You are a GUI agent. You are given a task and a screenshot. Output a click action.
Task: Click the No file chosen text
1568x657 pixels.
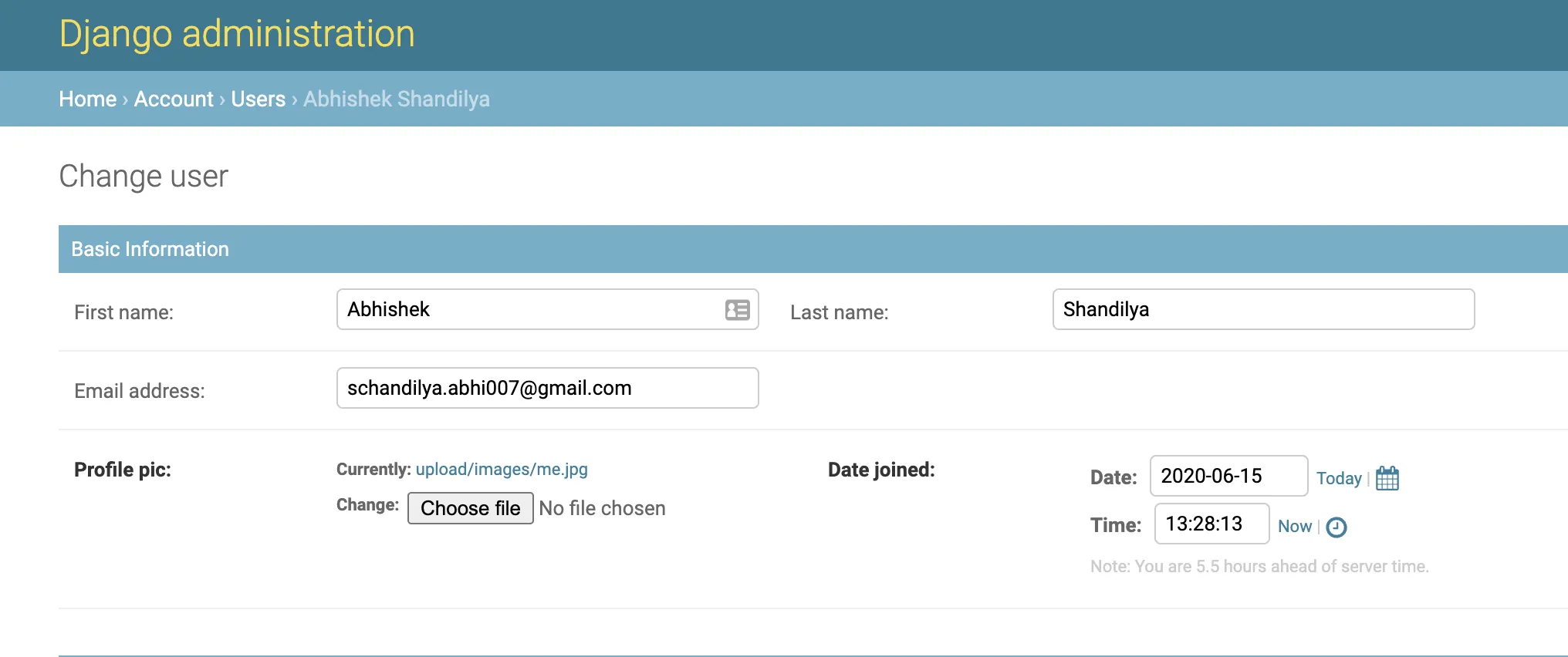tap(602, 508)
